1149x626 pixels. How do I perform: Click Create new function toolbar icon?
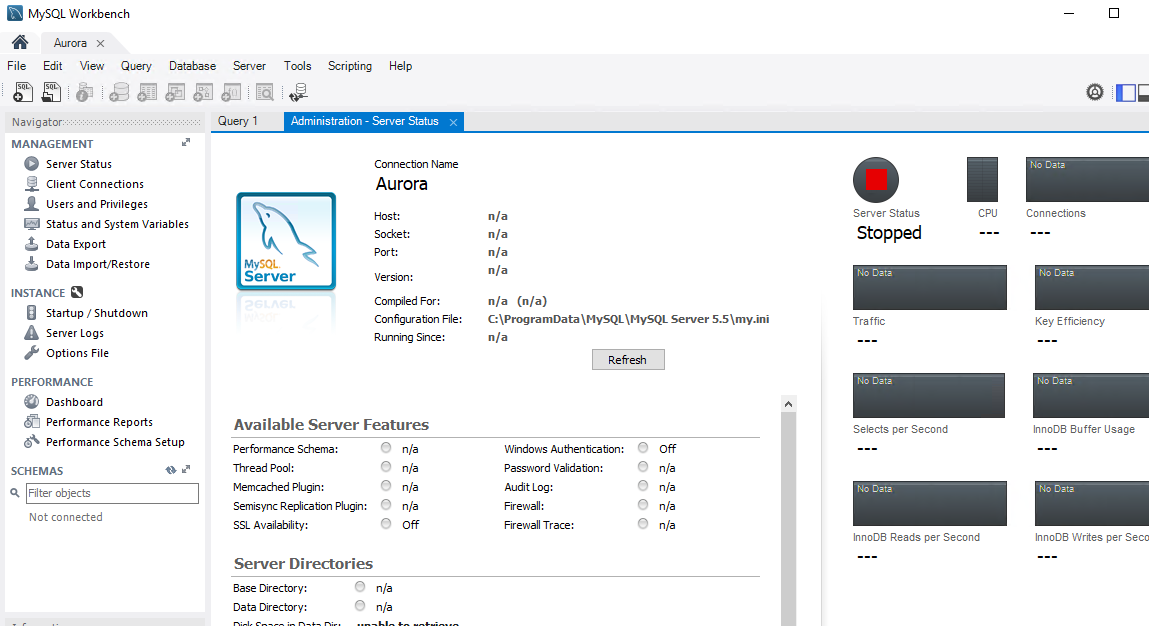(231, 92)
